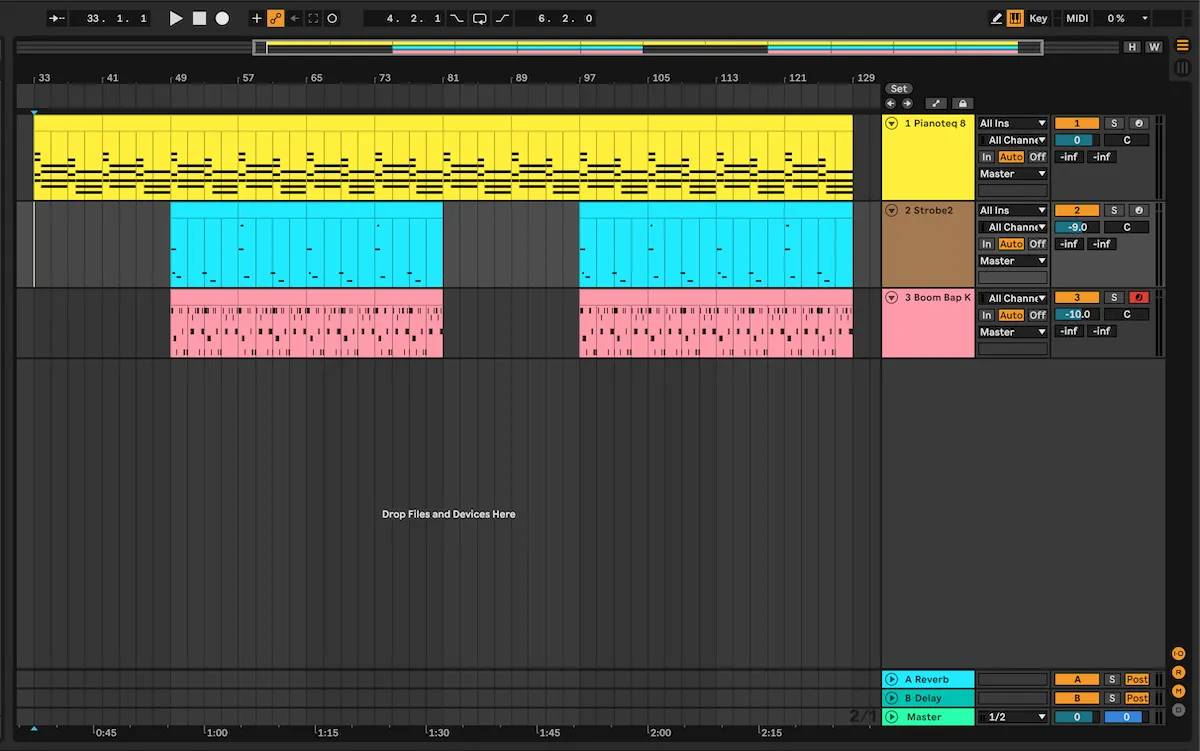Click the Capture MIDI button
Screen dimensions: 1200x751
[313, 18]
